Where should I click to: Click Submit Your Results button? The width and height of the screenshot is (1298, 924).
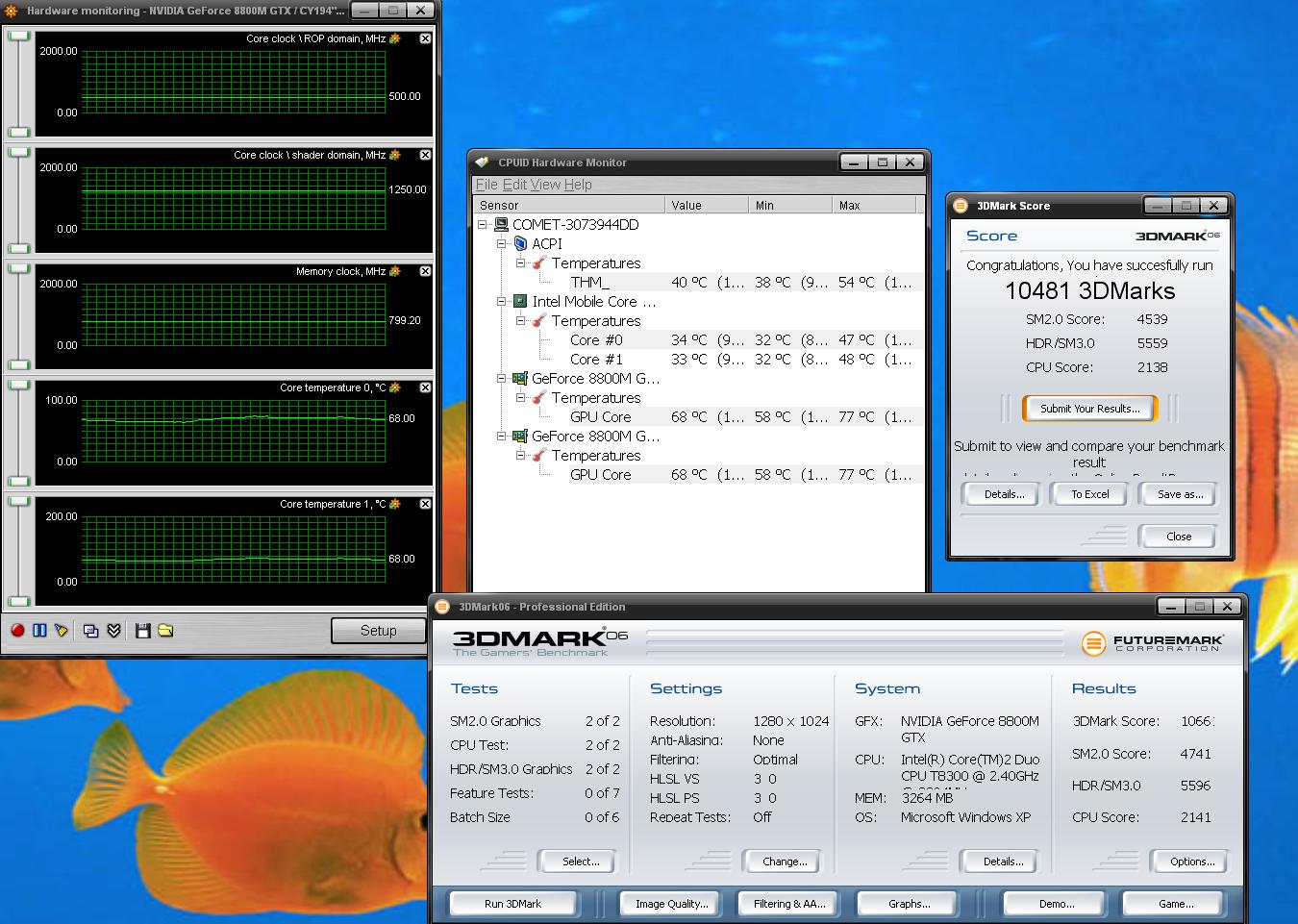tap(1089, 409)
